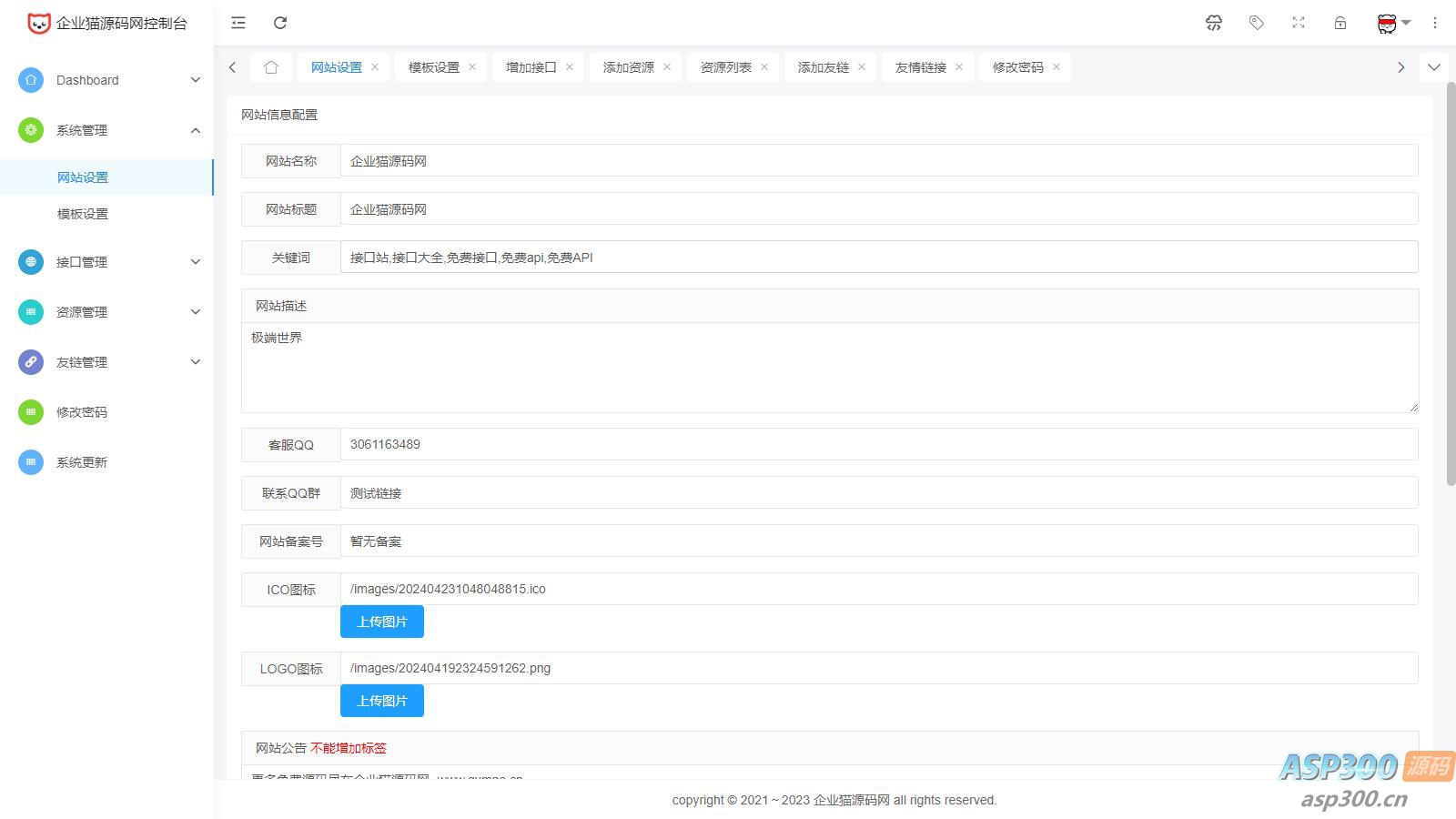Expand the Dashboard sidebar menu

pos(87,80)
